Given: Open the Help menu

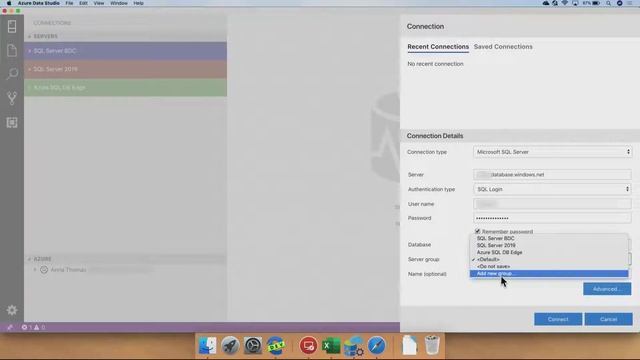Looking at the screenshot, I should (138, 3).
